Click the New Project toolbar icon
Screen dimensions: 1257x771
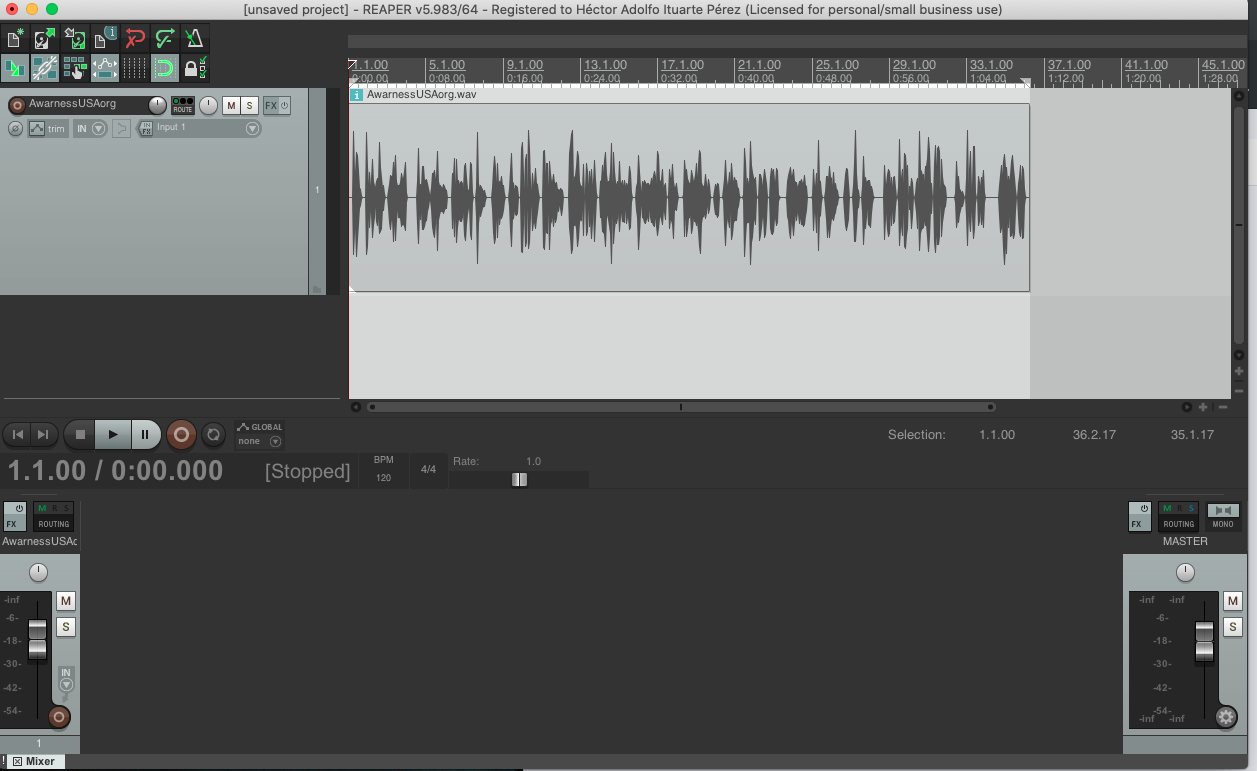16,39
